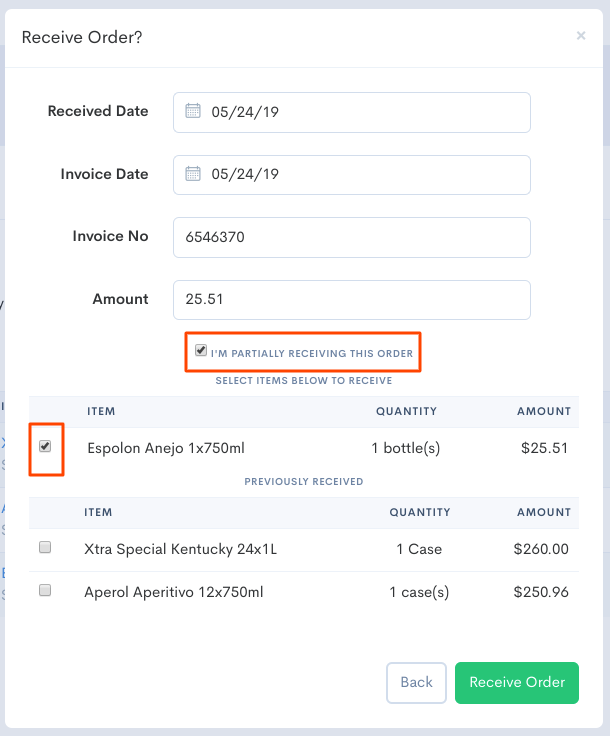Focus the Received Date text showing 05/24/19
The height and width of the screenshot is (736, 610).
[245, 112]
